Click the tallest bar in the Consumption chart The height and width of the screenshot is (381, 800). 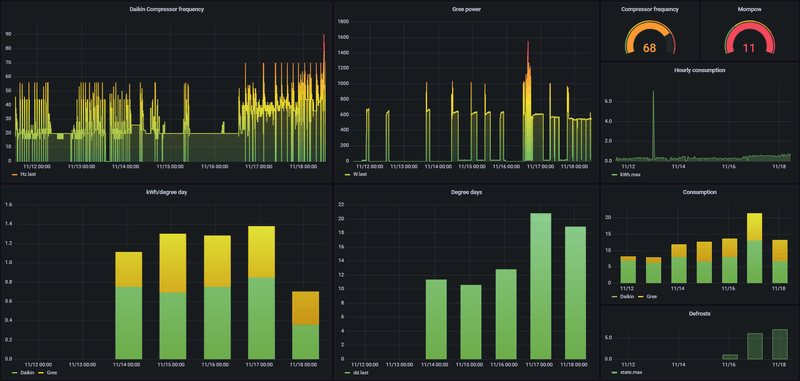[754, 248]
